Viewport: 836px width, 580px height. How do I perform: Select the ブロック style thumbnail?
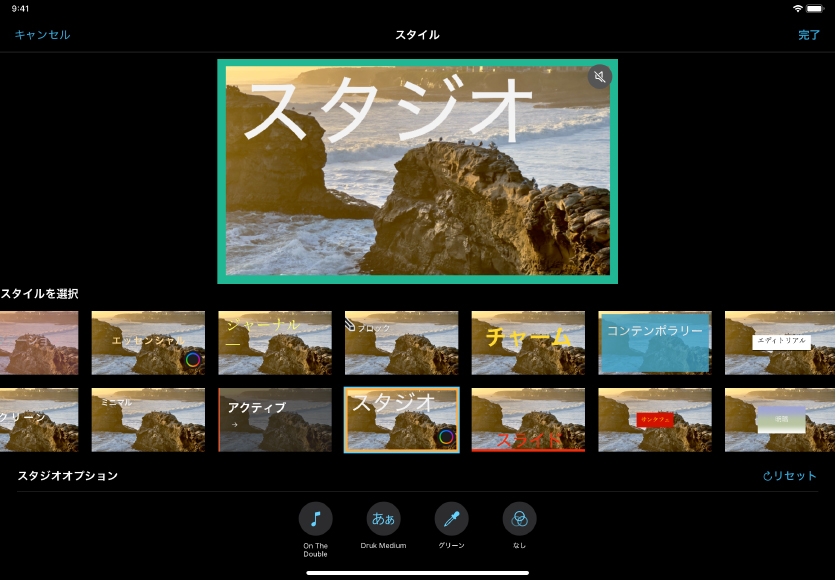(x=401, y=342)
